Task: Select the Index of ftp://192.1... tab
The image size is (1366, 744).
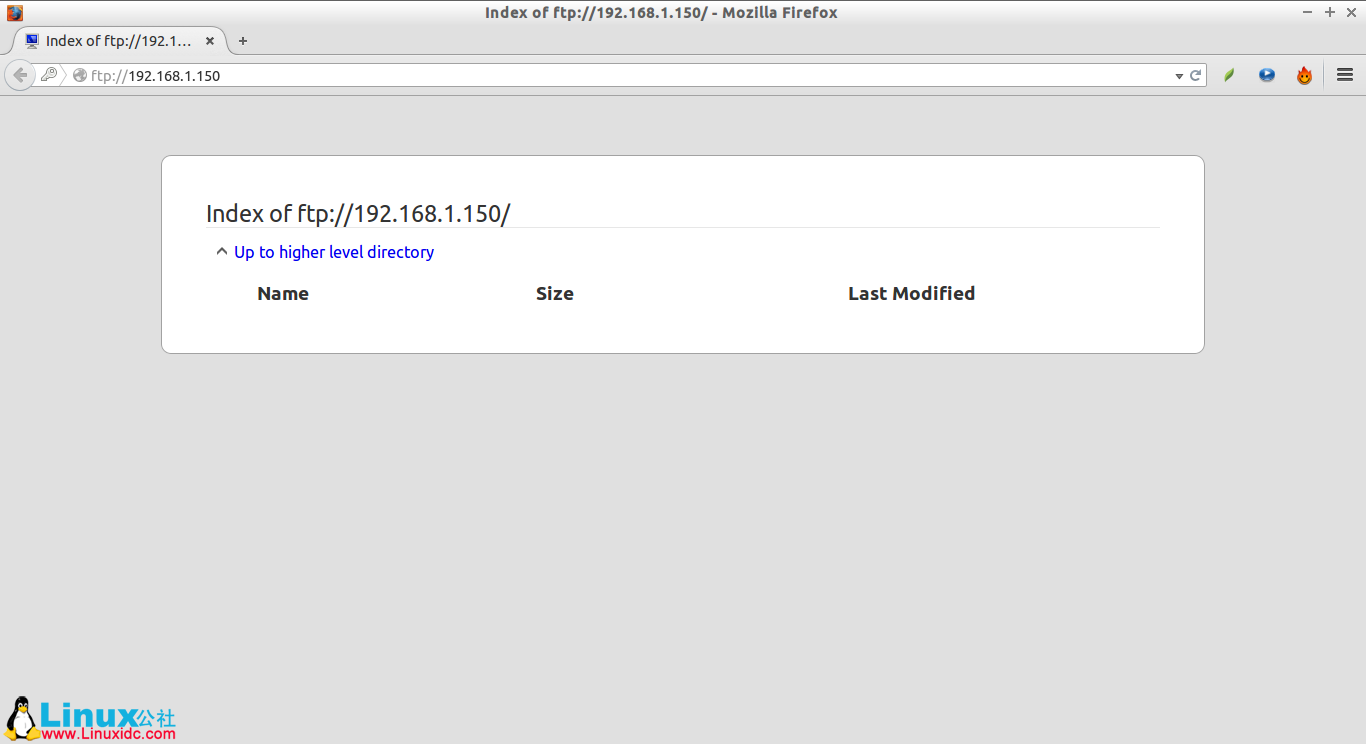Action: pos(119,41)
